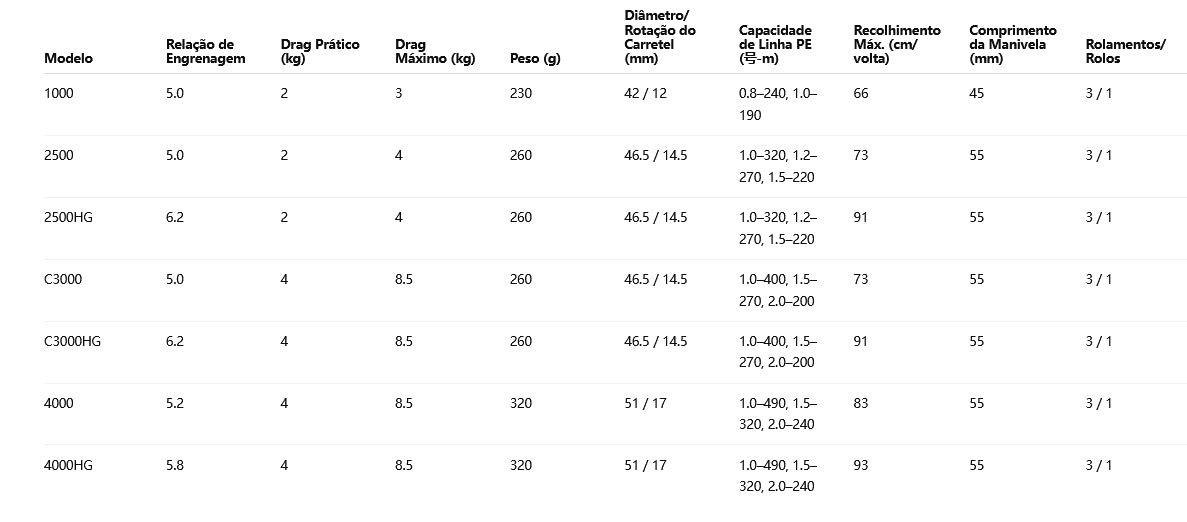Screen dimensions: 1187x522
Task: Click the Modelo column header
Action: tap(69, 58)
